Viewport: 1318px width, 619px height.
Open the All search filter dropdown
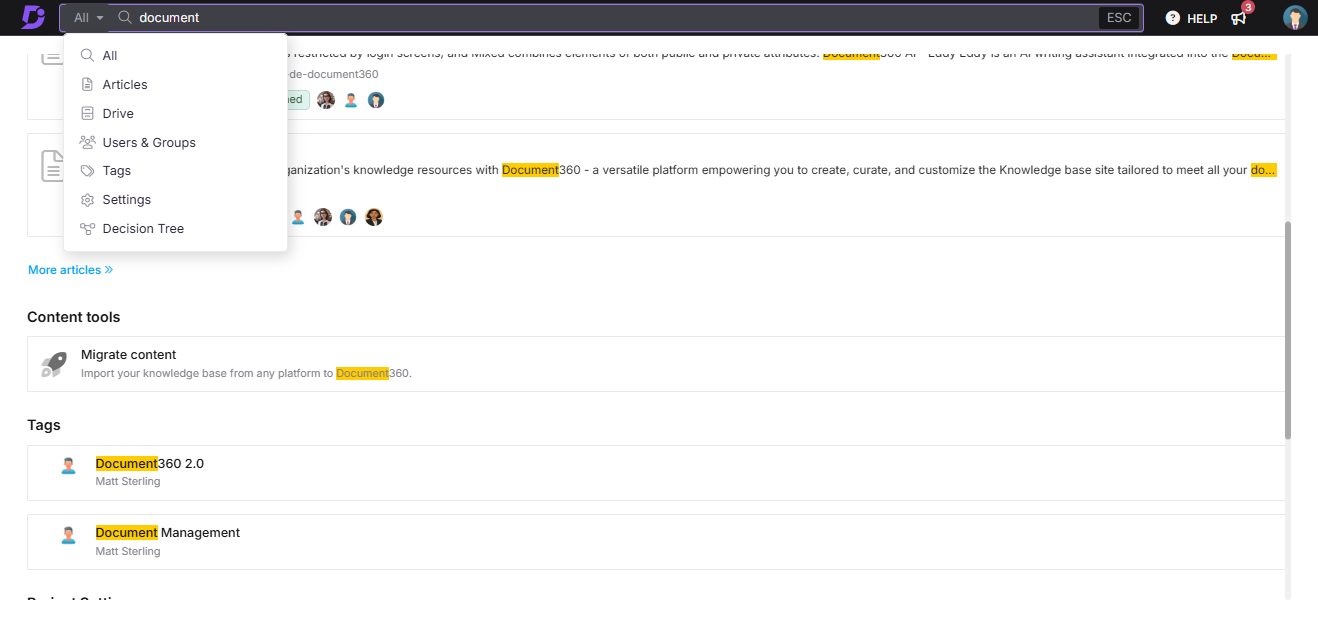coord(88,18)
